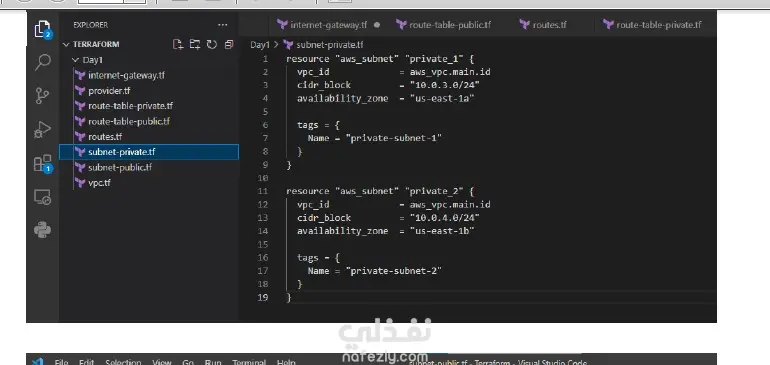The width and height of the screenshot is (770, 365).
Task: Open the Explorer view in activity bar
Action: tap(43, 29)
